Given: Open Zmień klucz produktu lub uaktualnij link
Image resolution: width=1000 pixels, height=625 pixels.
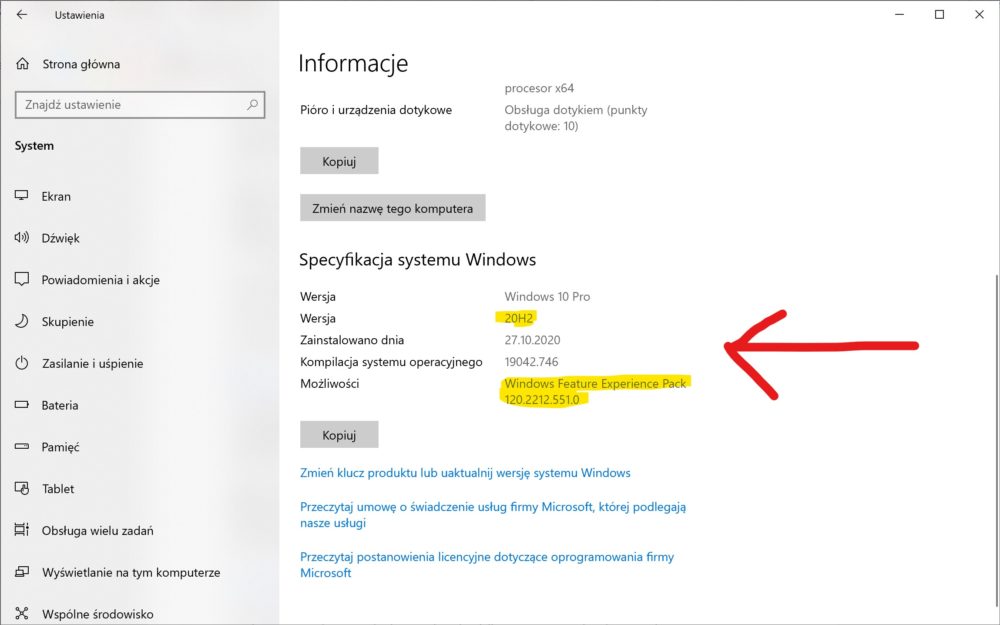Looking at the screenshot, I should [x=465, y=473].
